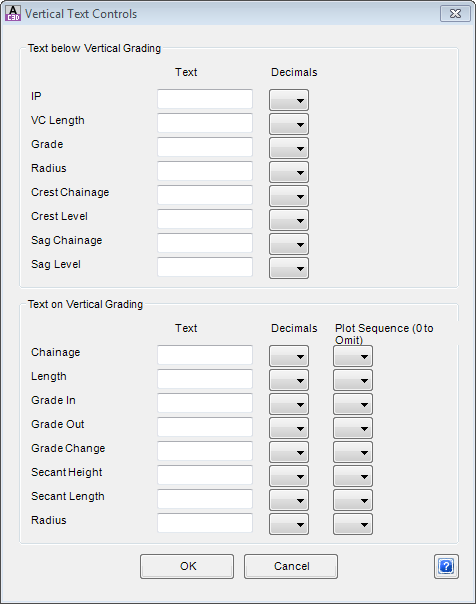
Task: Expand the VC Length decimals dropdown
Action: tap(289, 124)
